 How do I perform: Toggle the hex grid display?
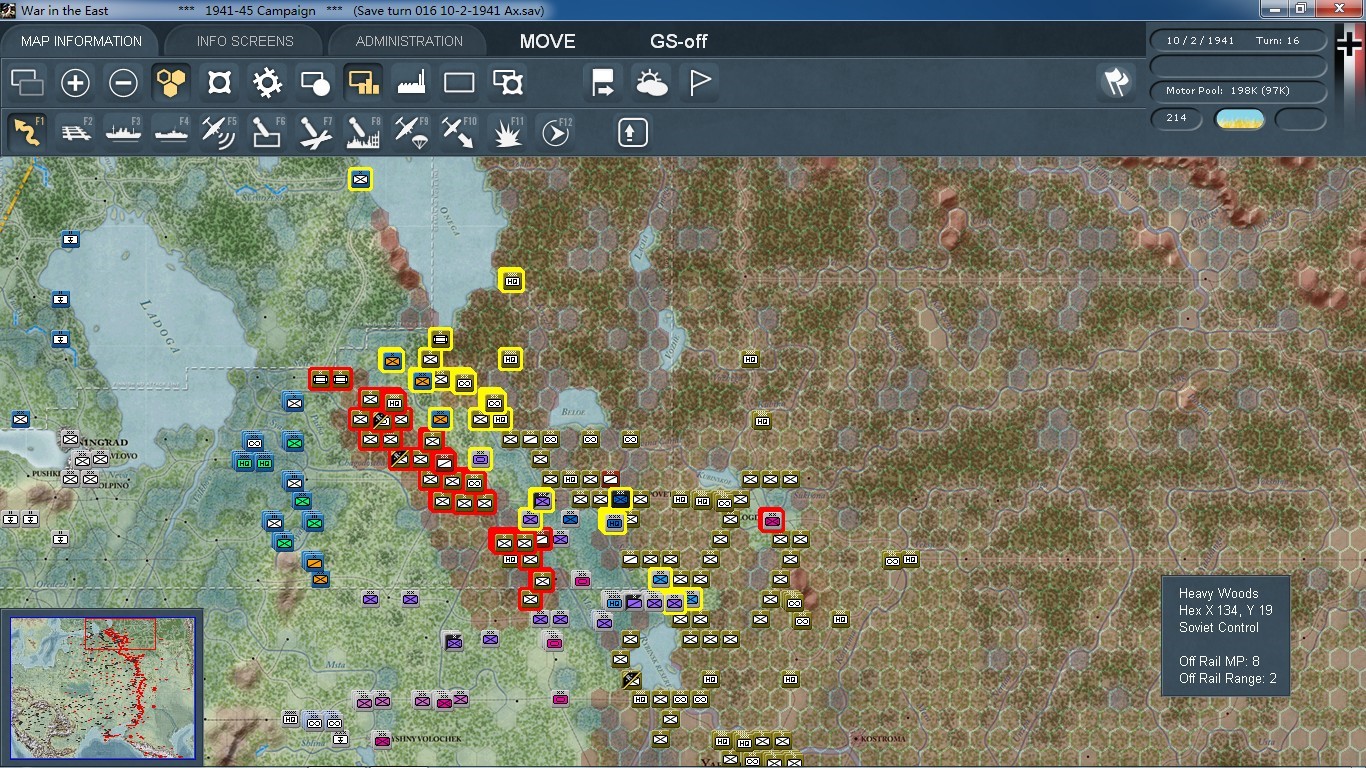[x=171, y=83]
